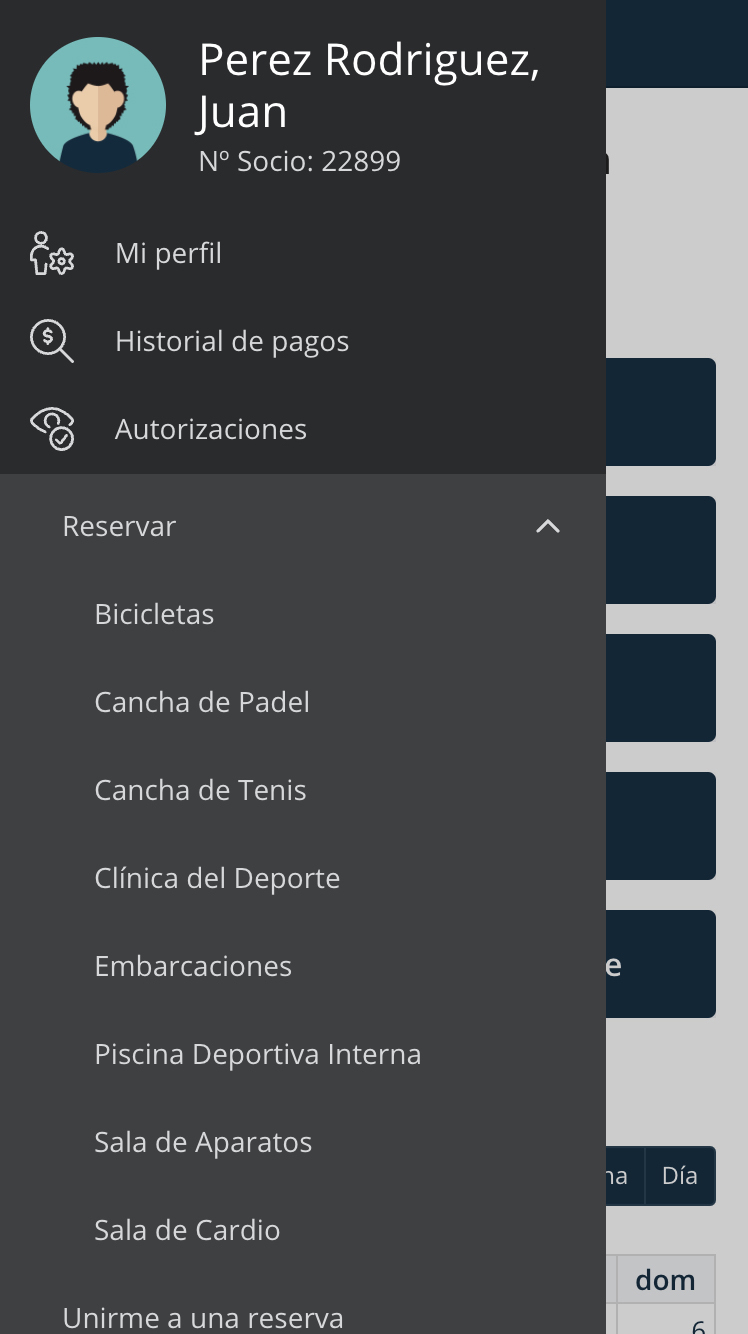Tap the user name Perez Rodriguez, Juan

point(369,86)
